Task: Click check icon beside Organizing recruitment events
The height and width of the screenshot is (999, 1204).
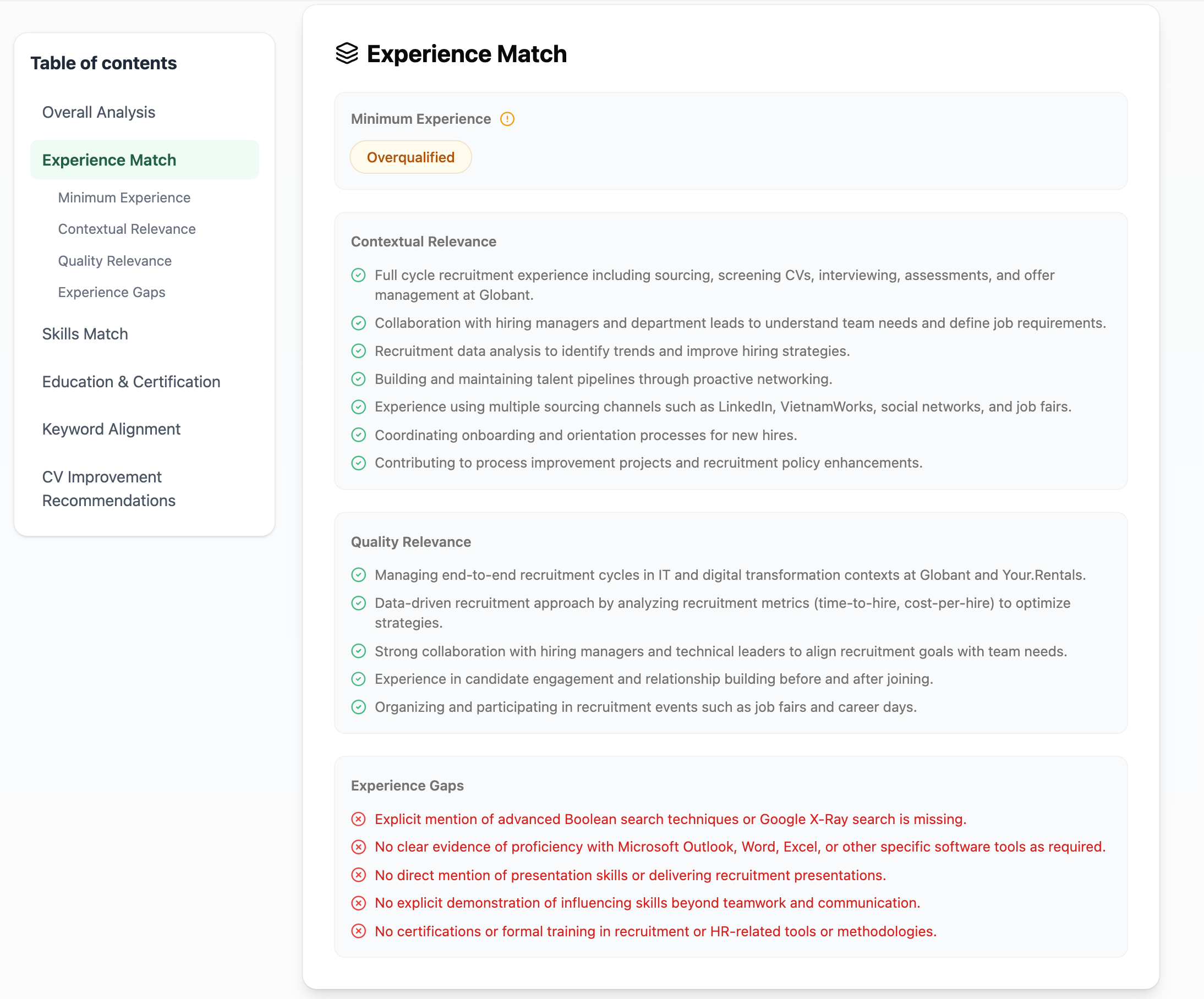Action: pos(358,707)
